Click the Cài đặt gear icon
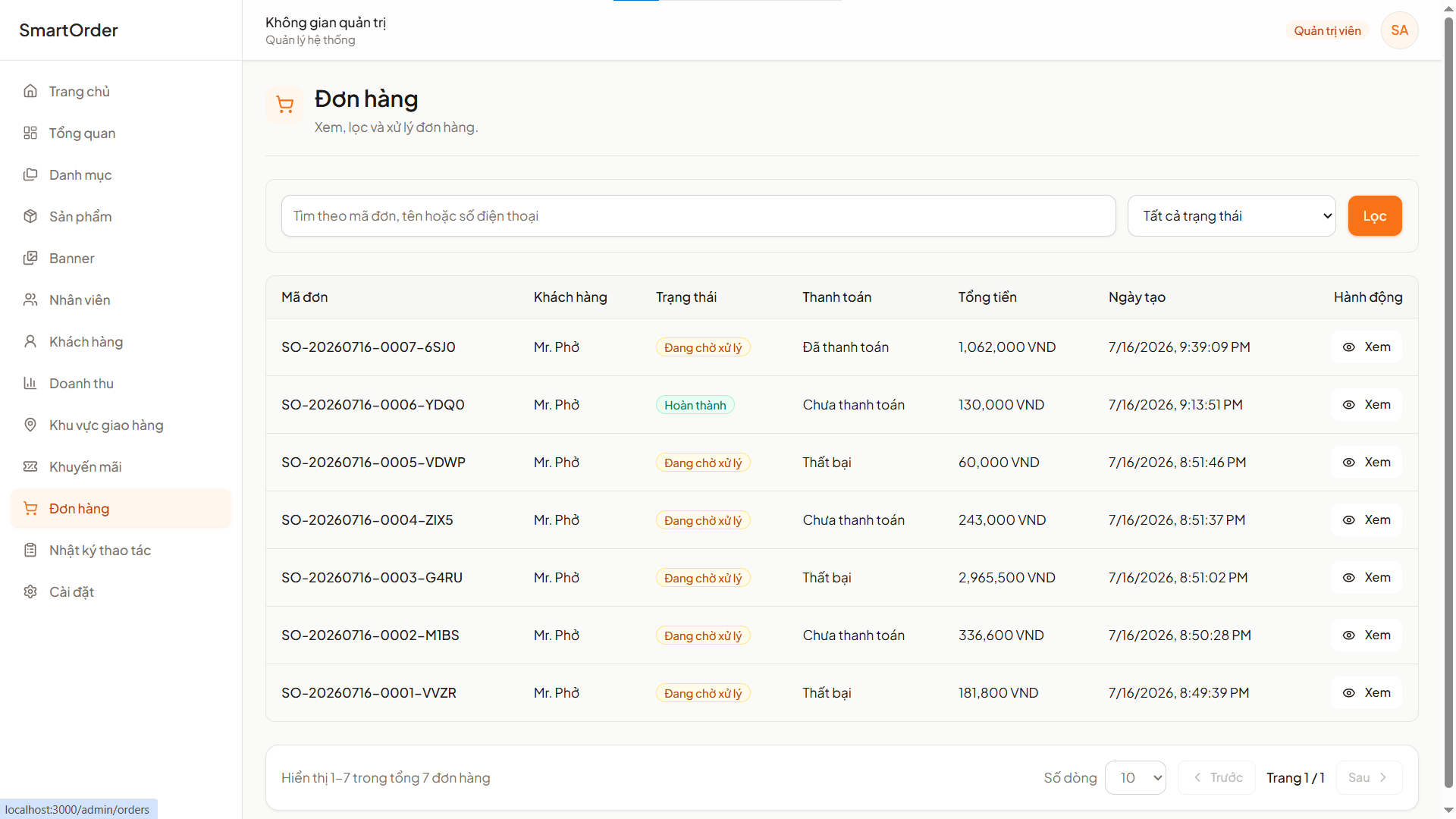 (30, 591)
